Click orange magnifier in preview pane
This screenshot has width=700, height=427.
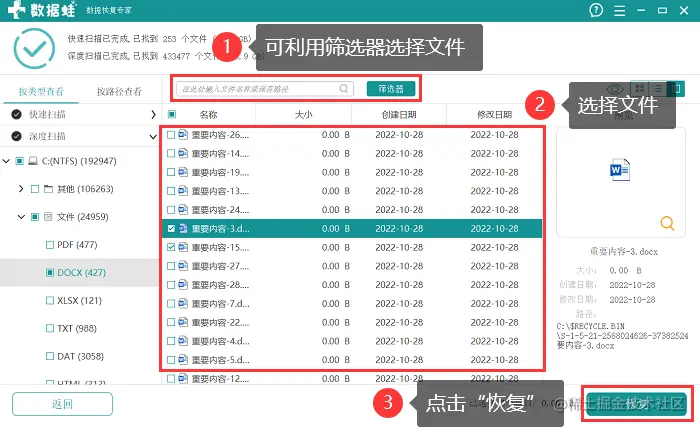pyautogui.click(x=667, y=222)
